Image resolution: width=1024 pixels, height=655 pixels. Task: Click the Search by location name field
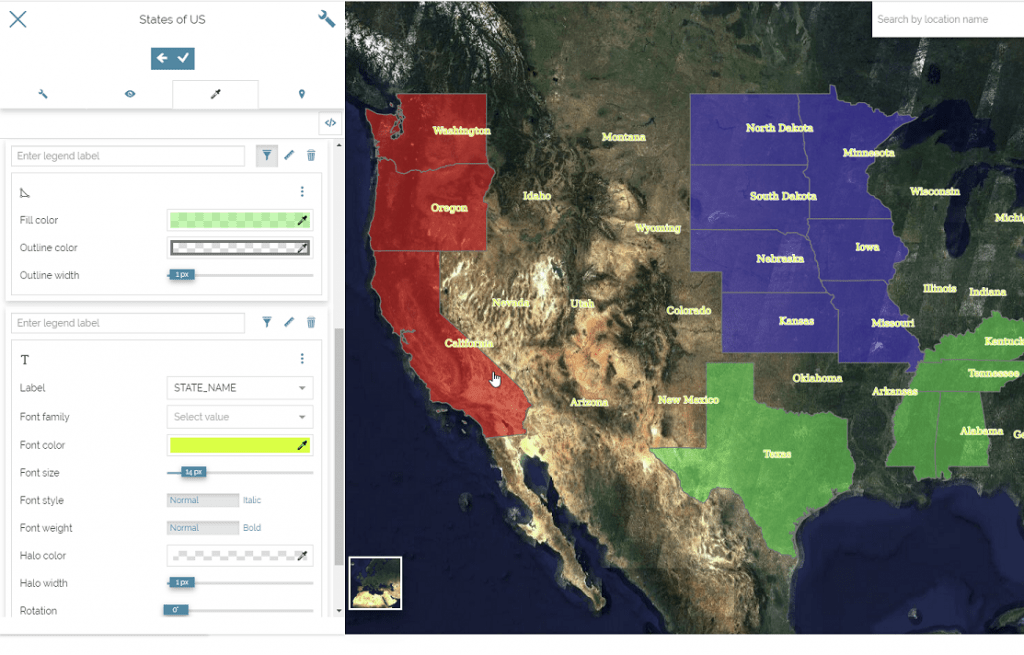945,19
